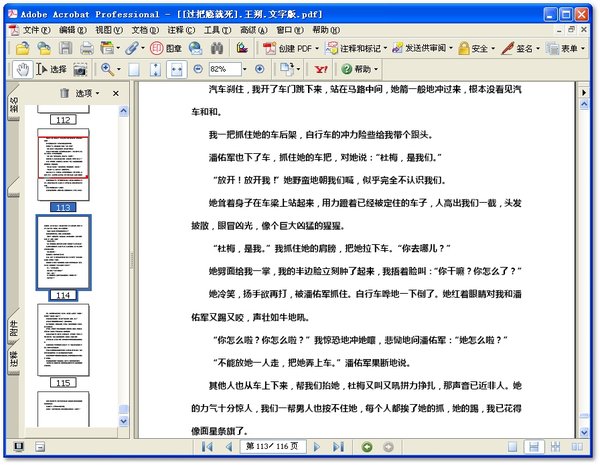600x465 pixels.
Task: Go to the first page
Action: pos(207,447)
